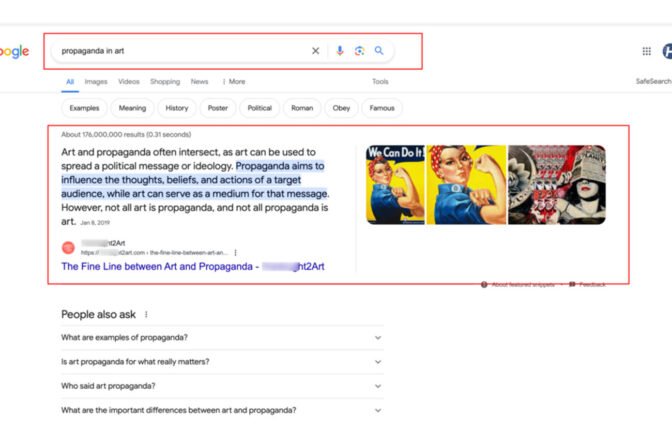Click the Tools button
Viewport: 672px width, 448px height.
(x=380, y=82)
